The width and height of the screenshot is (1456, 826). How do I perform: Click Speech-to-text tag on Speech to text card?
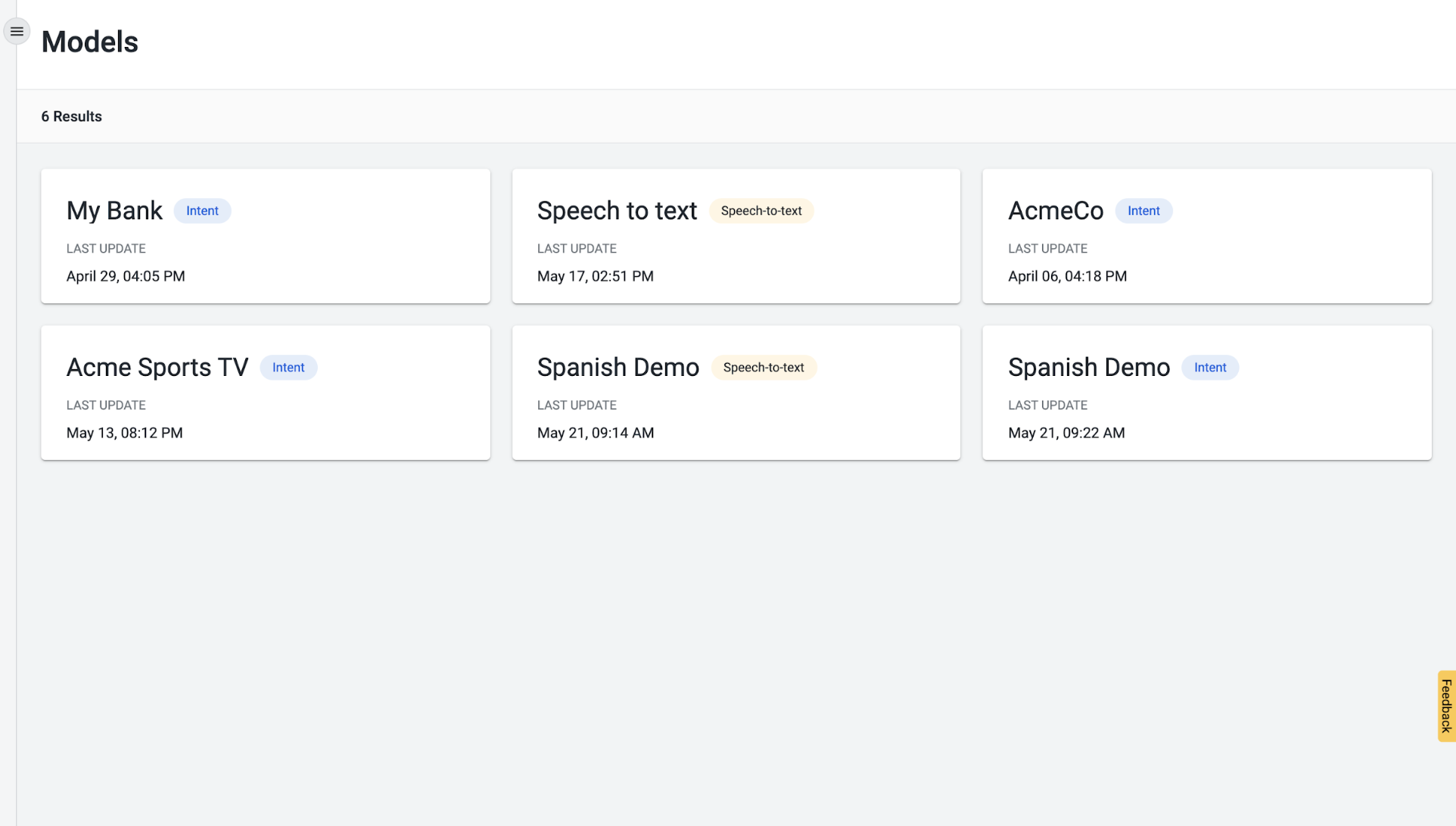[761, 211]
